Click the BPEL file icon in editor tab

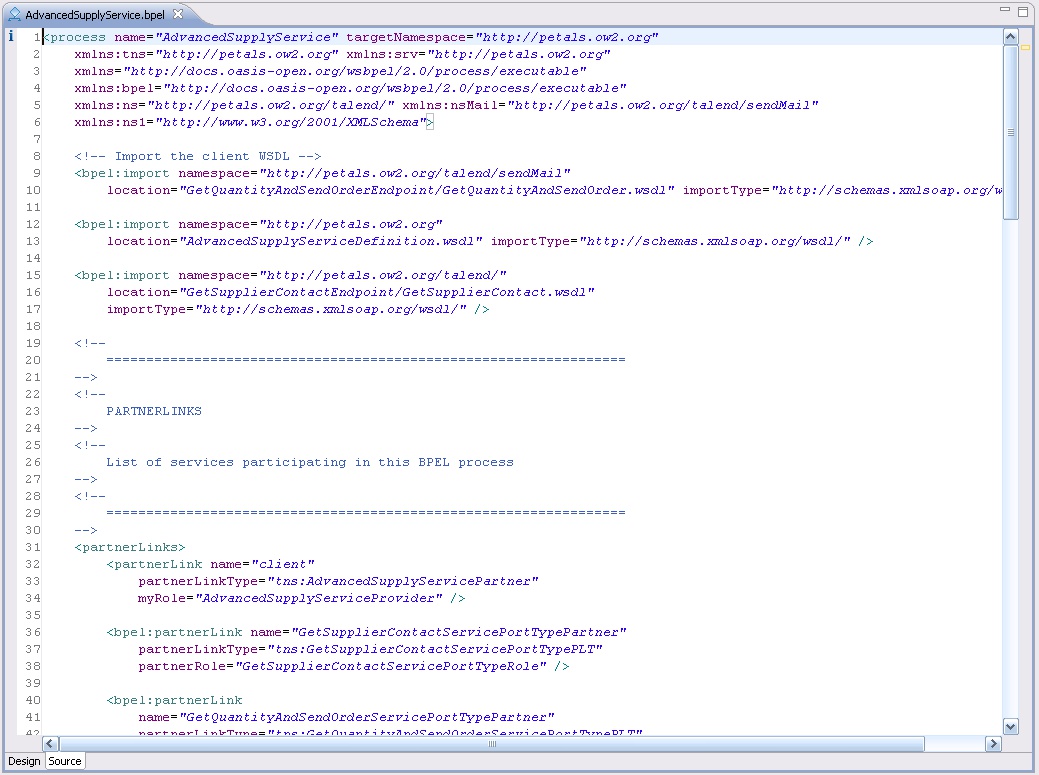[14, 15]
